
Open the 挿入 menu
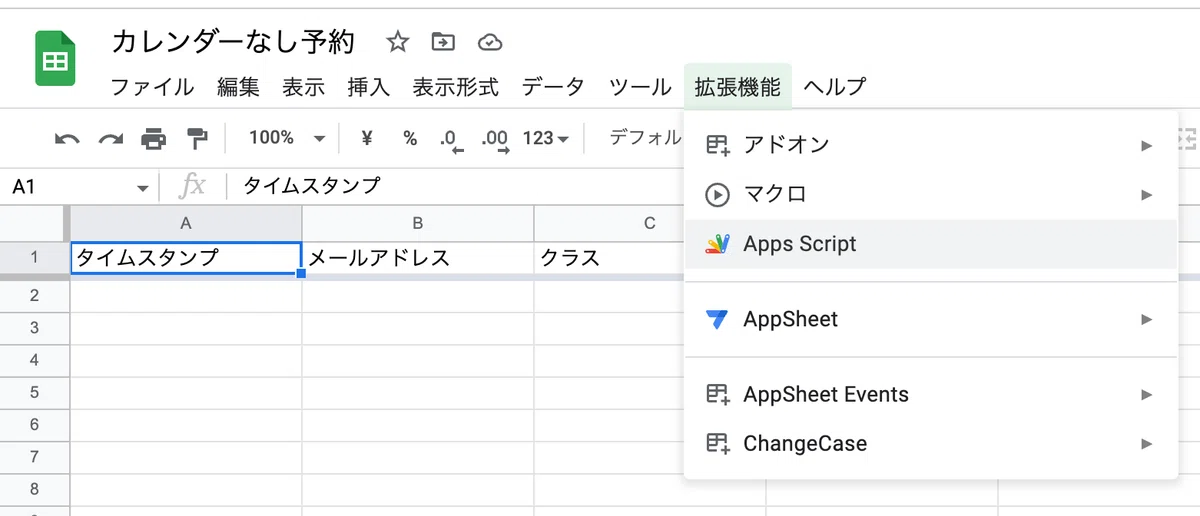368,87
